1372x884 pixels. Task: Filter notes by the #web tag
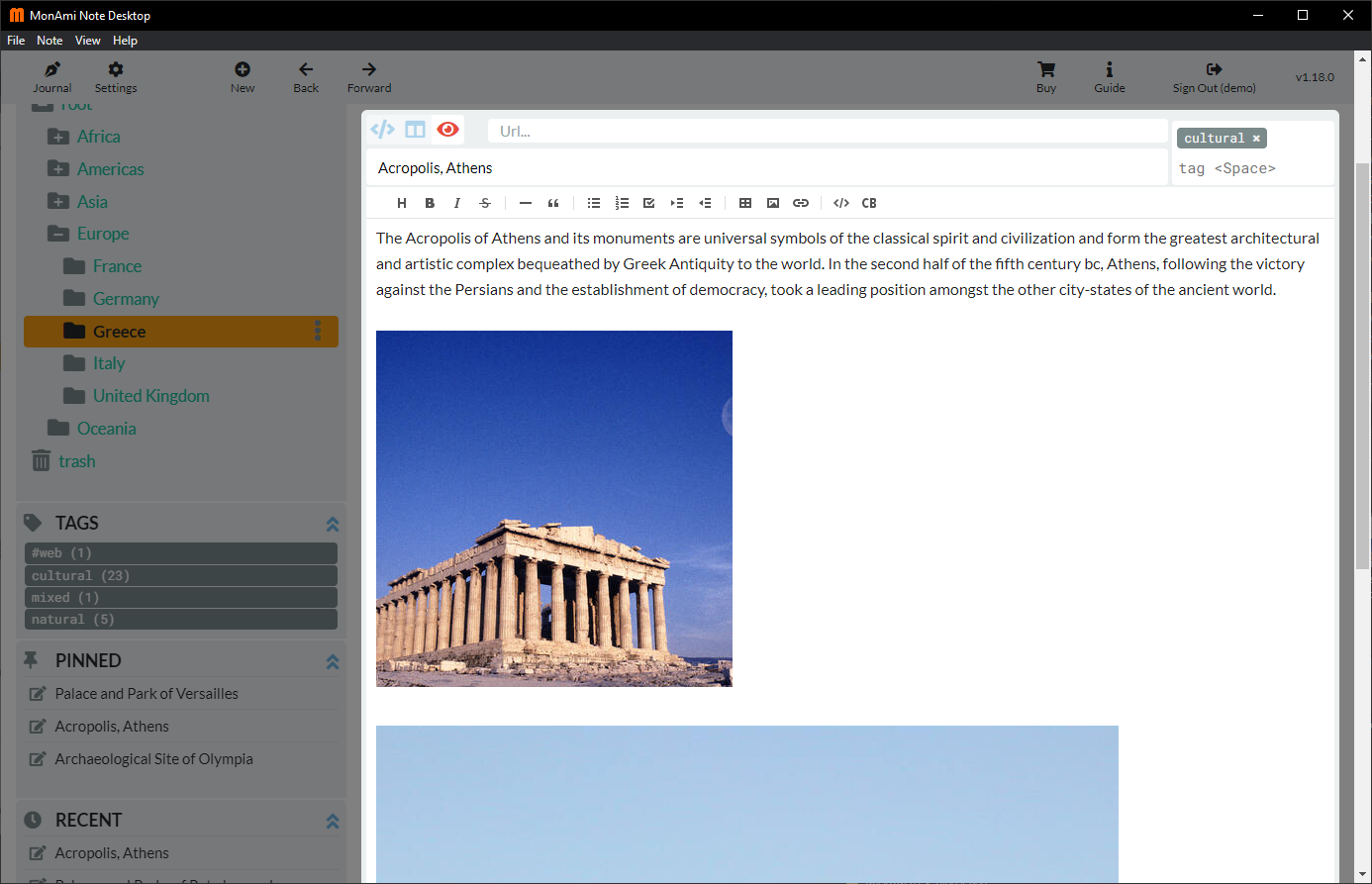pos(181,553)
